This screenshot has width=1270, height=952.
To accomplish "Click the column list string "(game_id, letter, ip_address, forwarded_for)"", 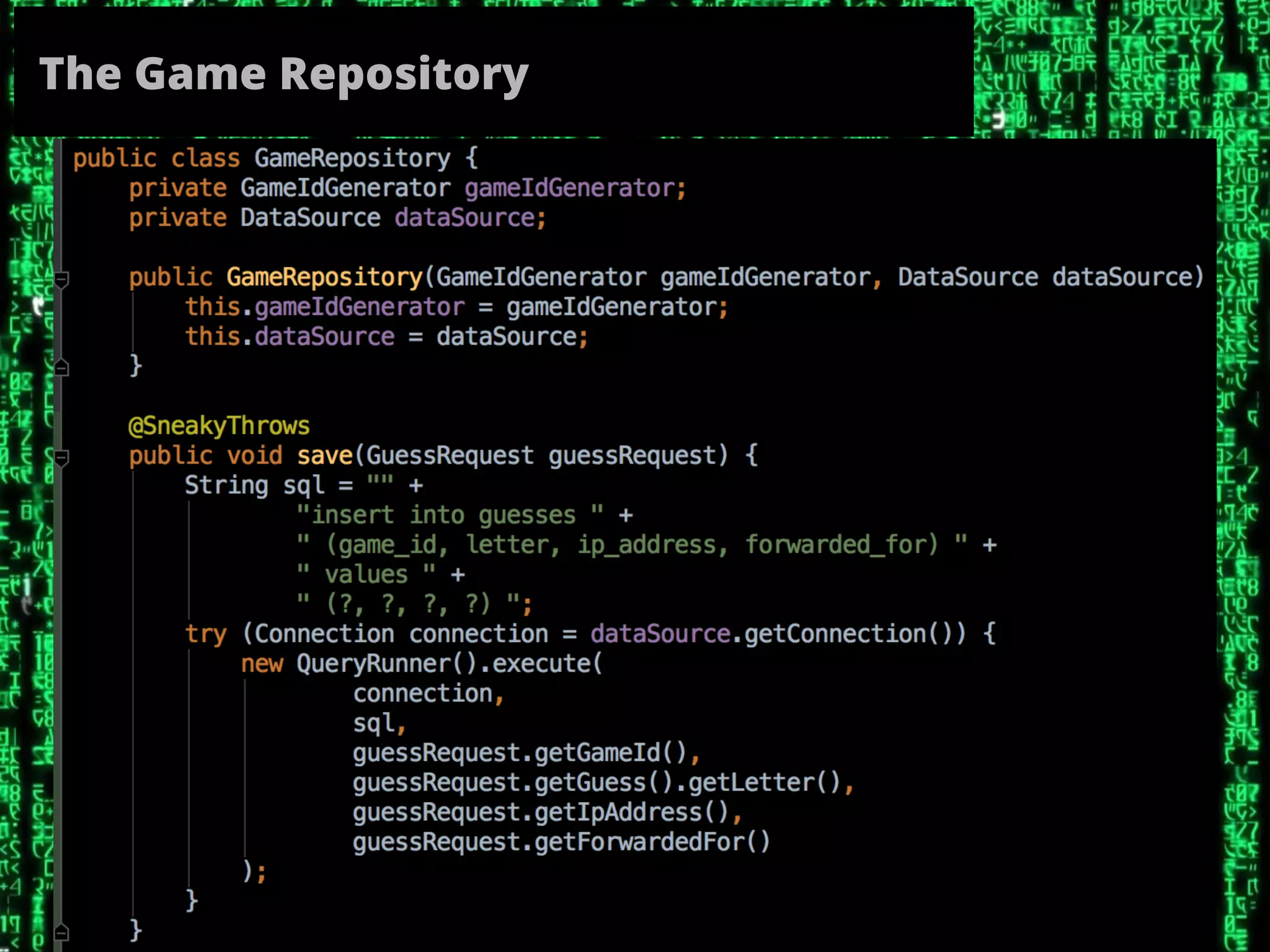I will (631, 545).
